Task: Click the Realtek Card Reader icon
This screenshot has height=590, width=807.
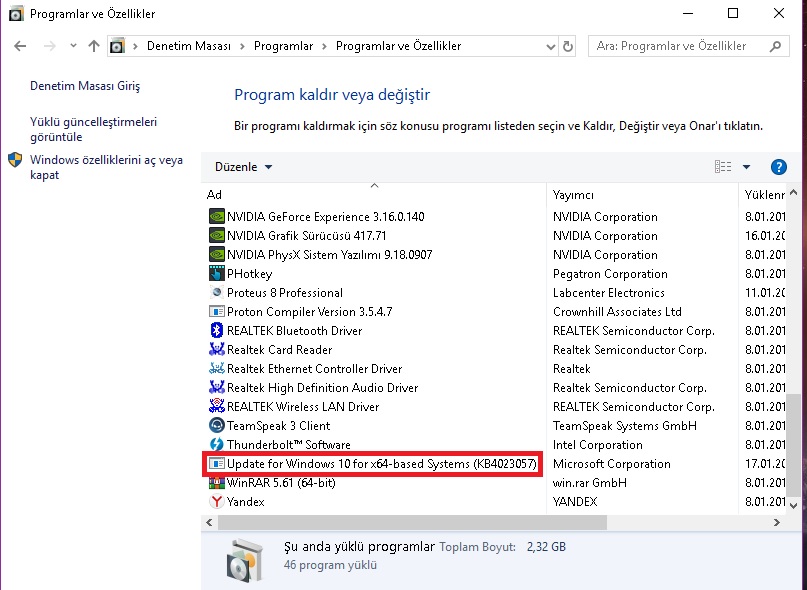Action: [x=217, y=350]
